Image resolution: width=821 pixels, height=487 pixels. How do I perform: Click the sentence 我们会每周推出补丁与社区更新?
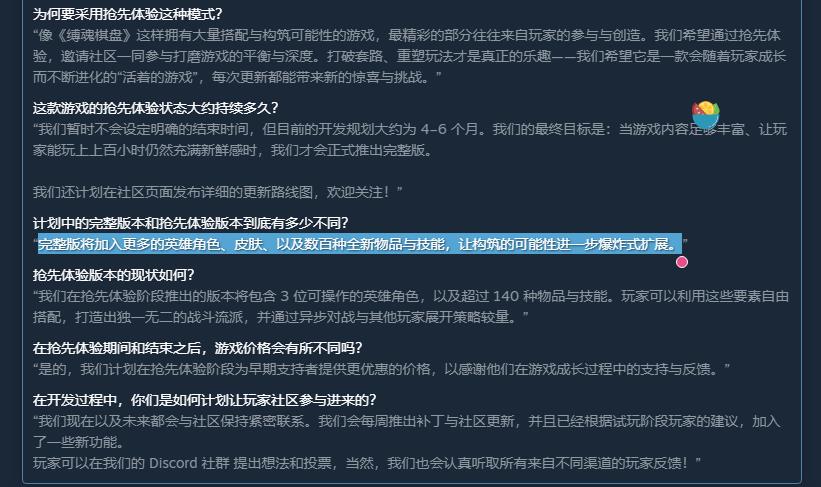click(416, 421)
